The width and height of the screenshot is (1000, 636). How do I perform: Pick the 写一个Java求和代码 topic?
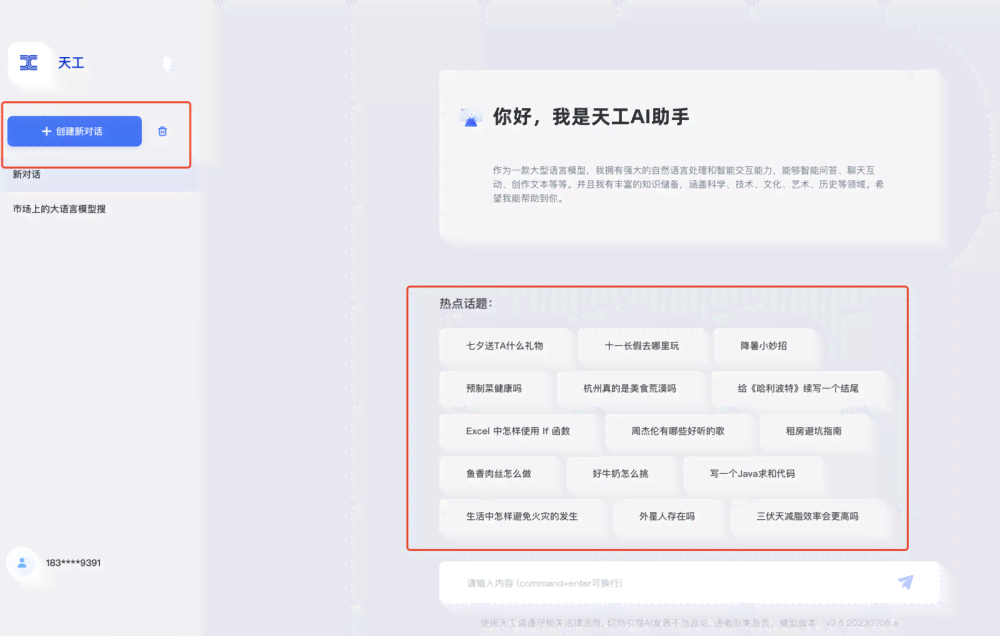click(752, 474)
